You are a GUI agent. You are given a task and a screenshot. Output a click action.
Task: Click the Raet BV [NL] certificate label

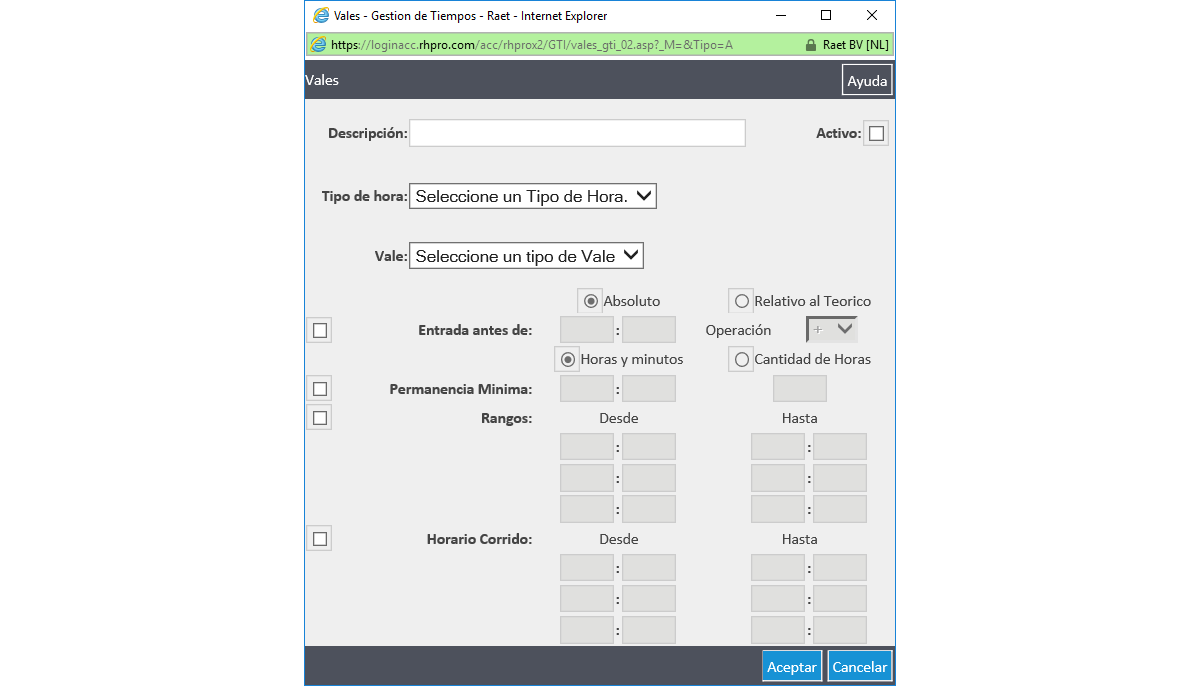855,45
